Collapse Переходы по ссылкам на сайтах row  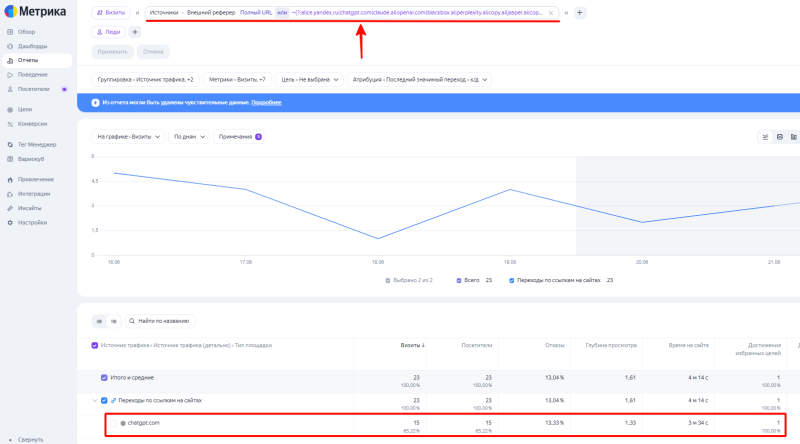point(94,401)
